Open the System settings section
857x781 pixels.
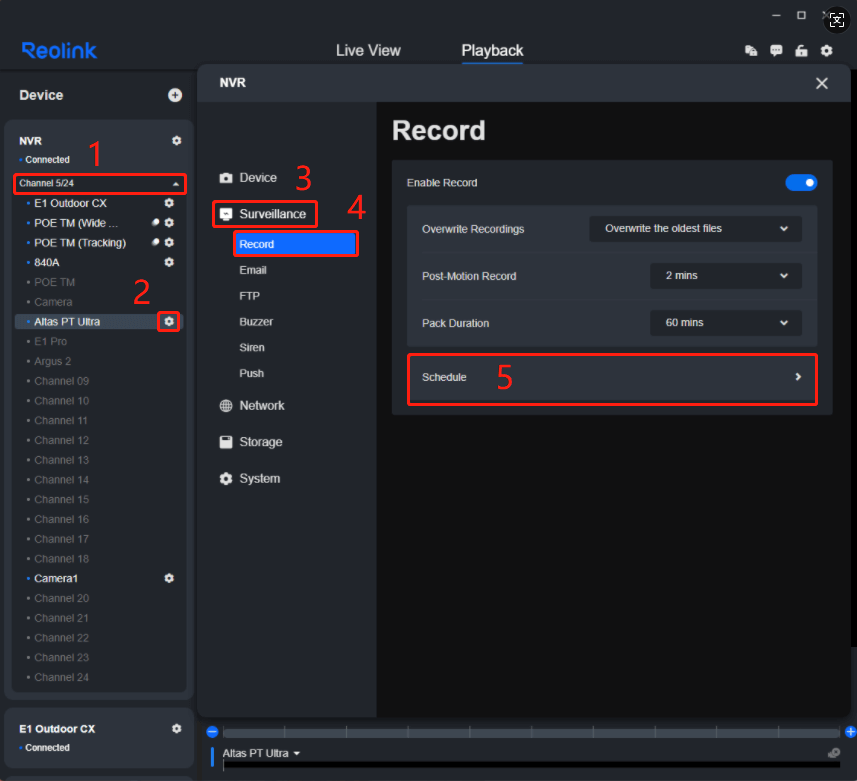pos(250,478)
